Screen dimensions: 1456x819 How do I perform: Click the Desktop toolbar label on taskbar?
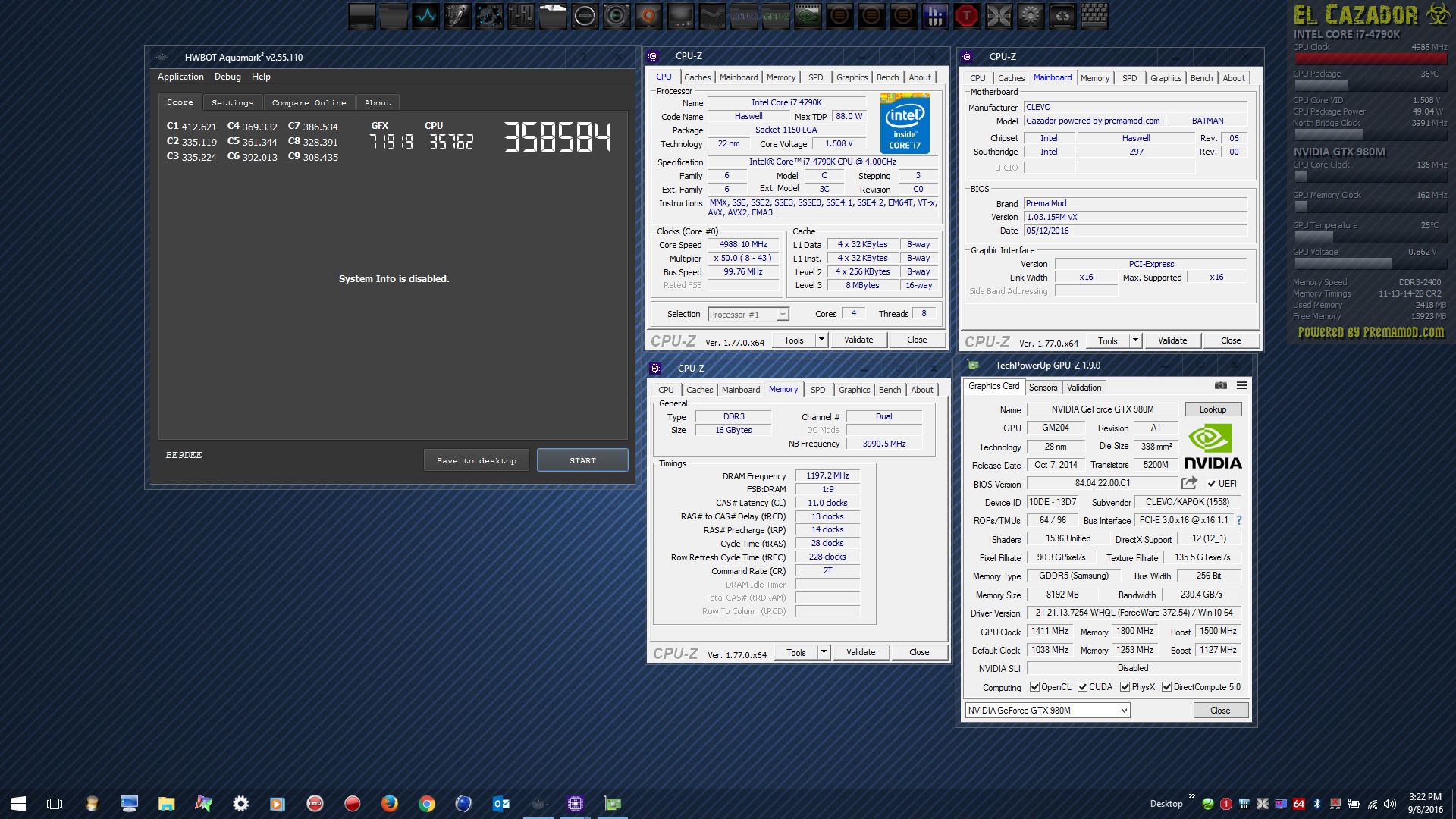[1166, 804]
